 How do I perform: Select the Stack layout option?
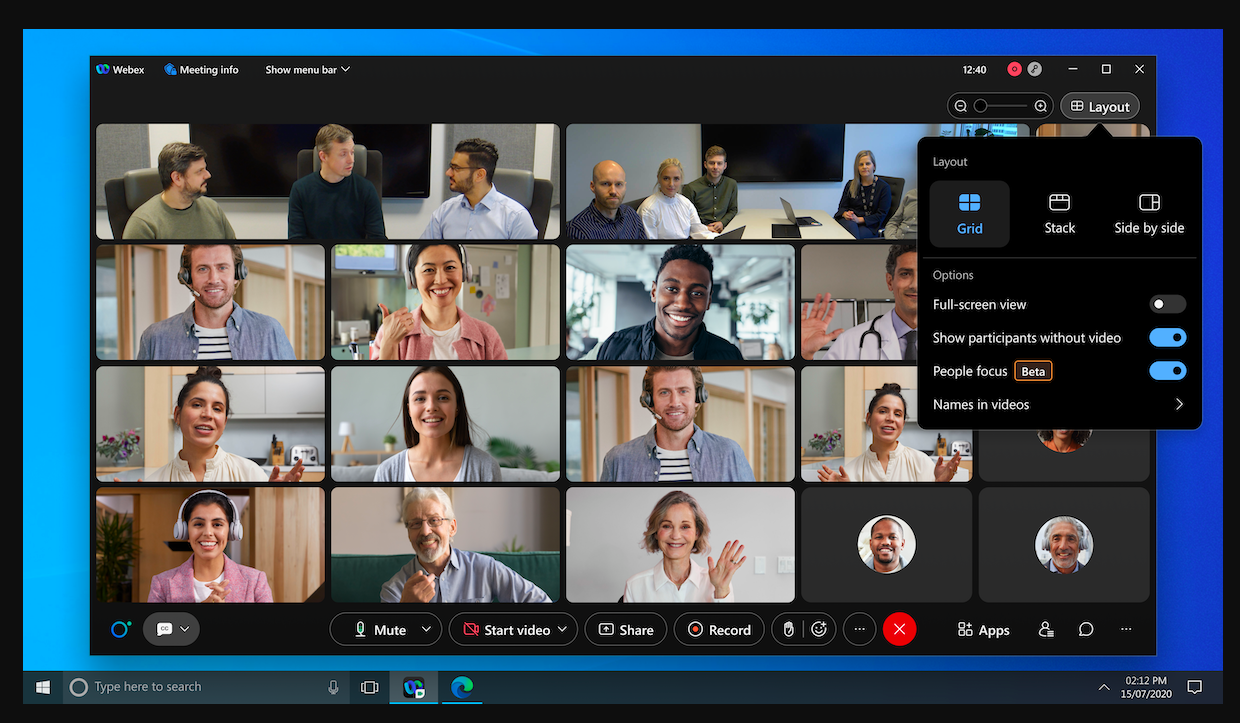[x=1059, y=214]
